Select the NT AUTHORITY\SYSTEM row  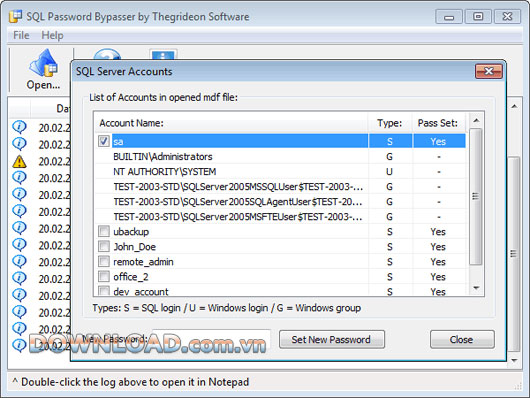click(281, 171)
